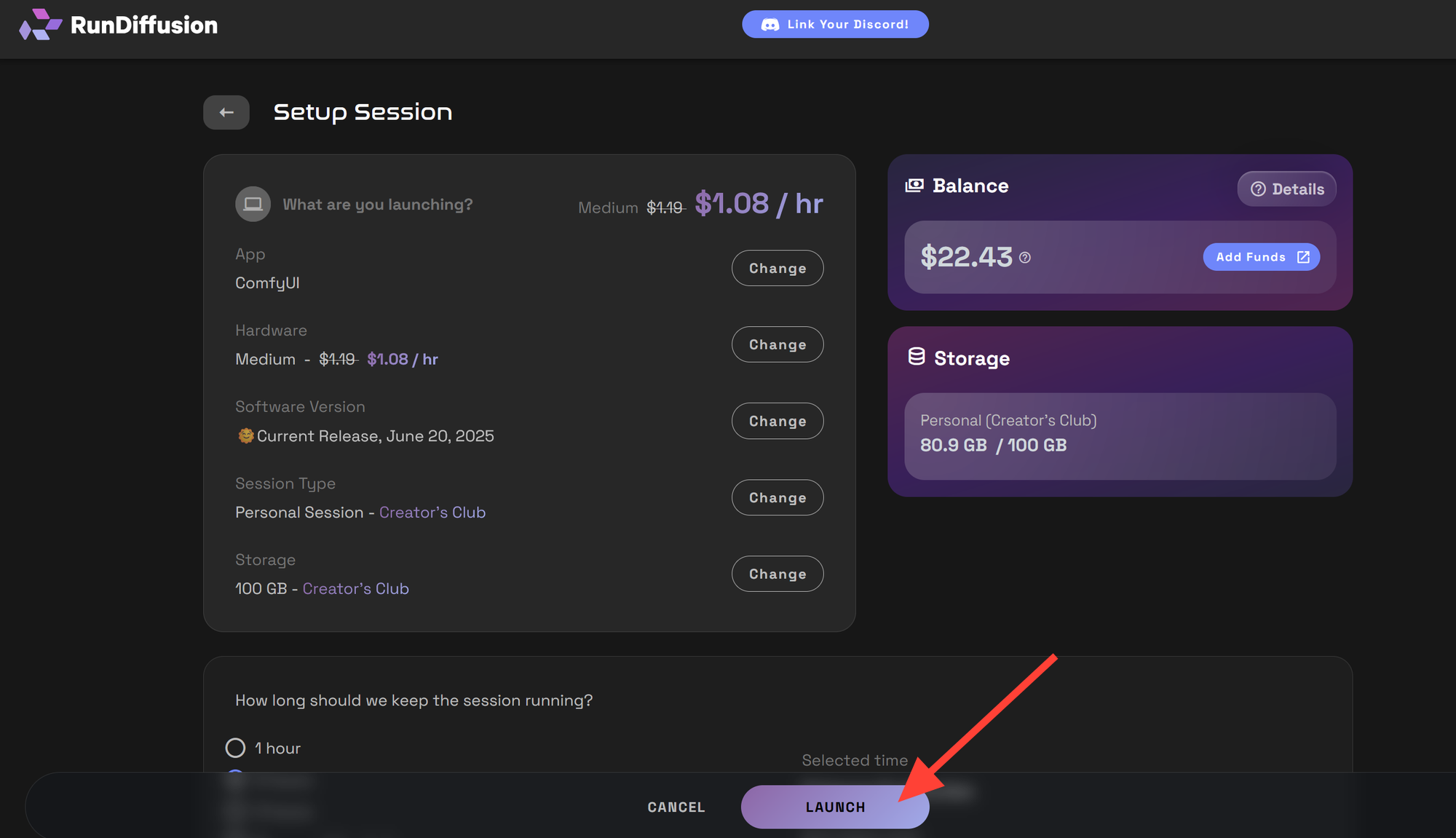This screenshot has height=838, width=1456.
Task: Go back using the left arrow button
Action: [x=226, y=112]
